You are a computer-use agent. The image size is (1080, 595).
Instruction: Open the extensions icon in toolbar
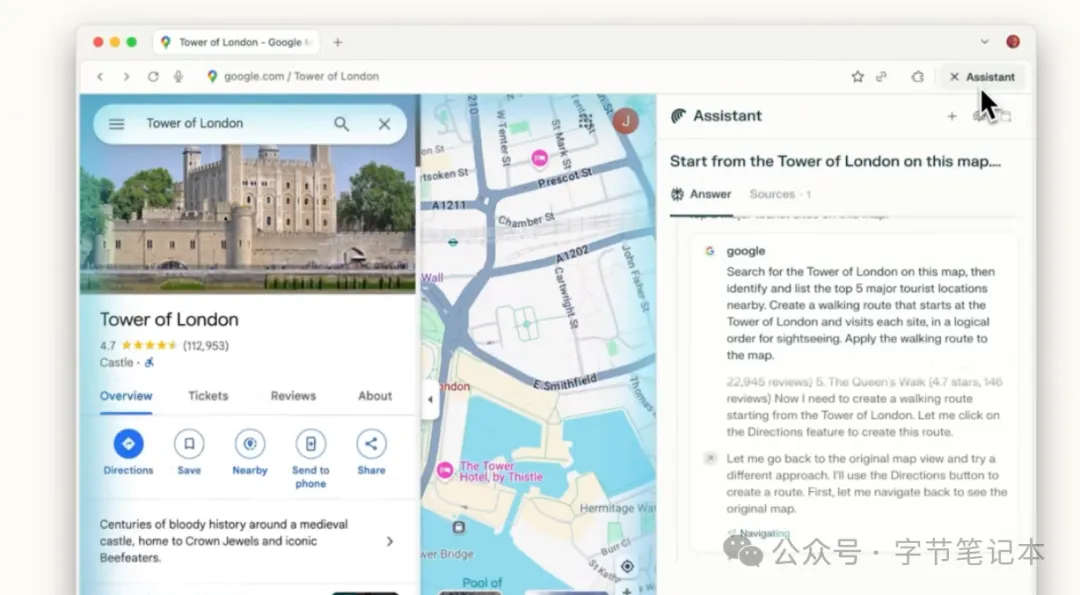click(917, 76)
